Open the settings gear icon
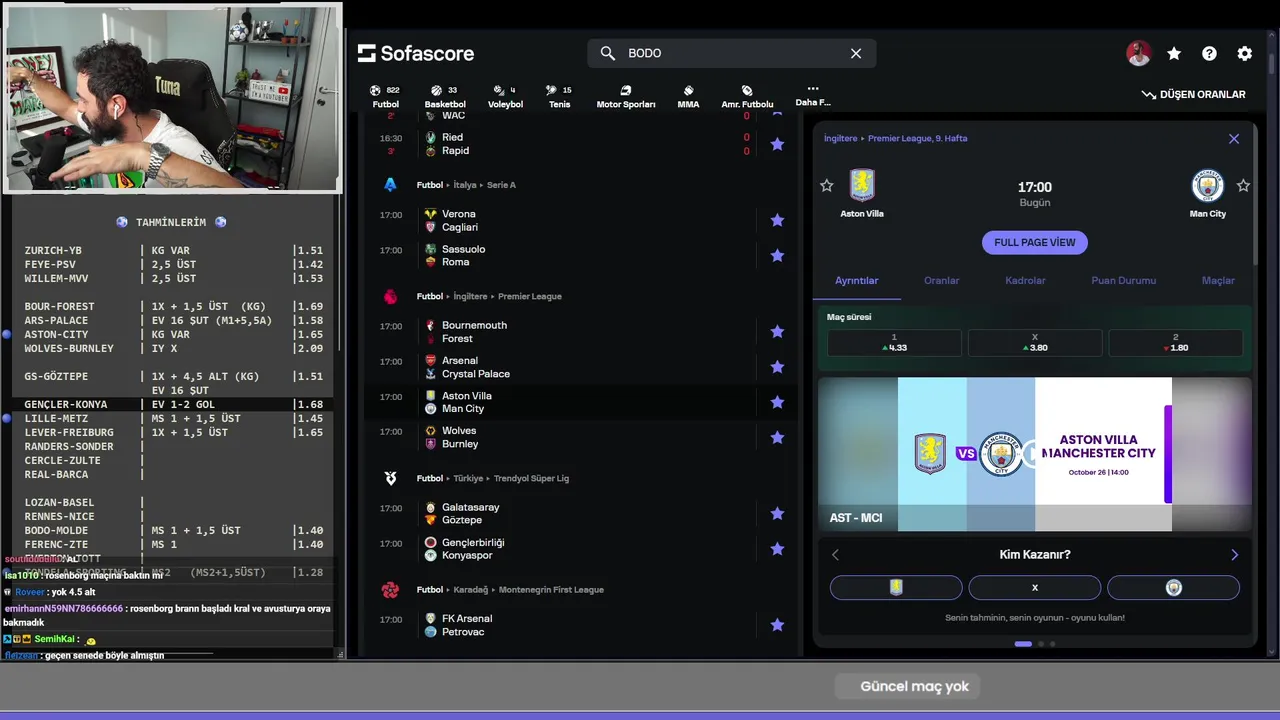The height and width of the screenshot is (720, 1280). click(x=1244, y=54)
